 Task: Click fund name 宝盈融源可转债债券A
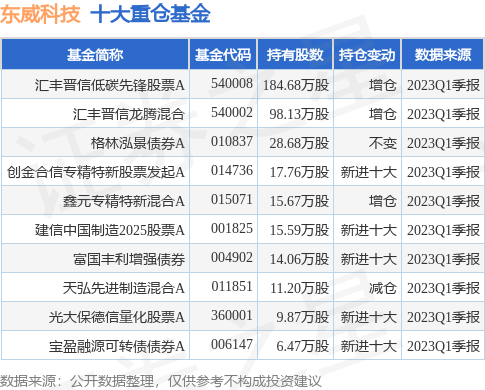117,346
